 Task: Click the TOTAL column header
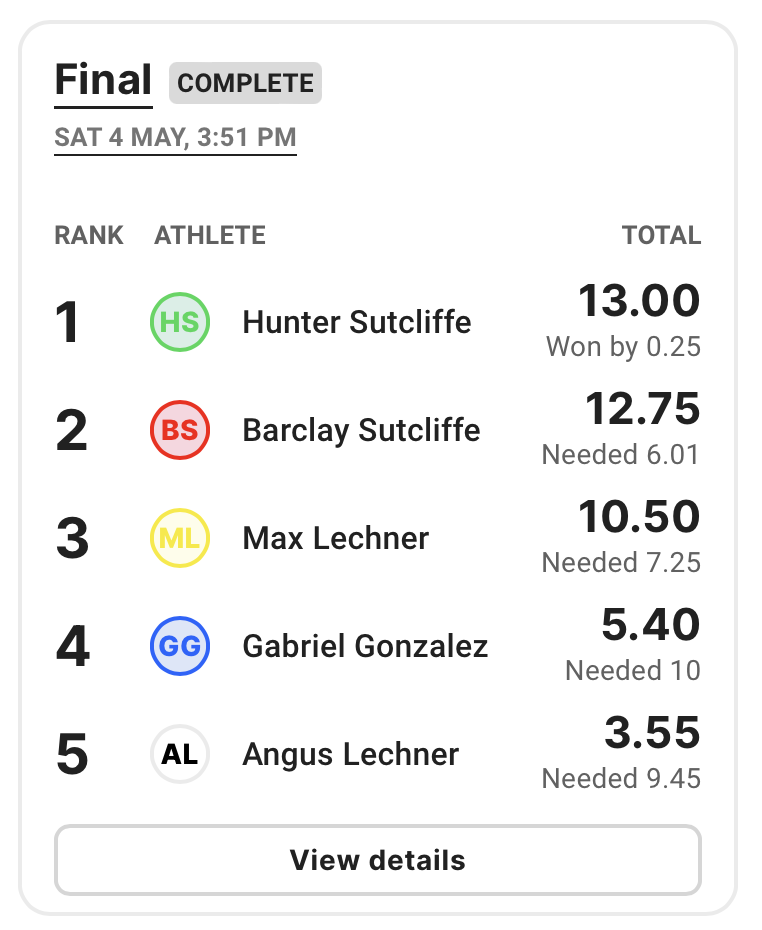click(662, 235)
